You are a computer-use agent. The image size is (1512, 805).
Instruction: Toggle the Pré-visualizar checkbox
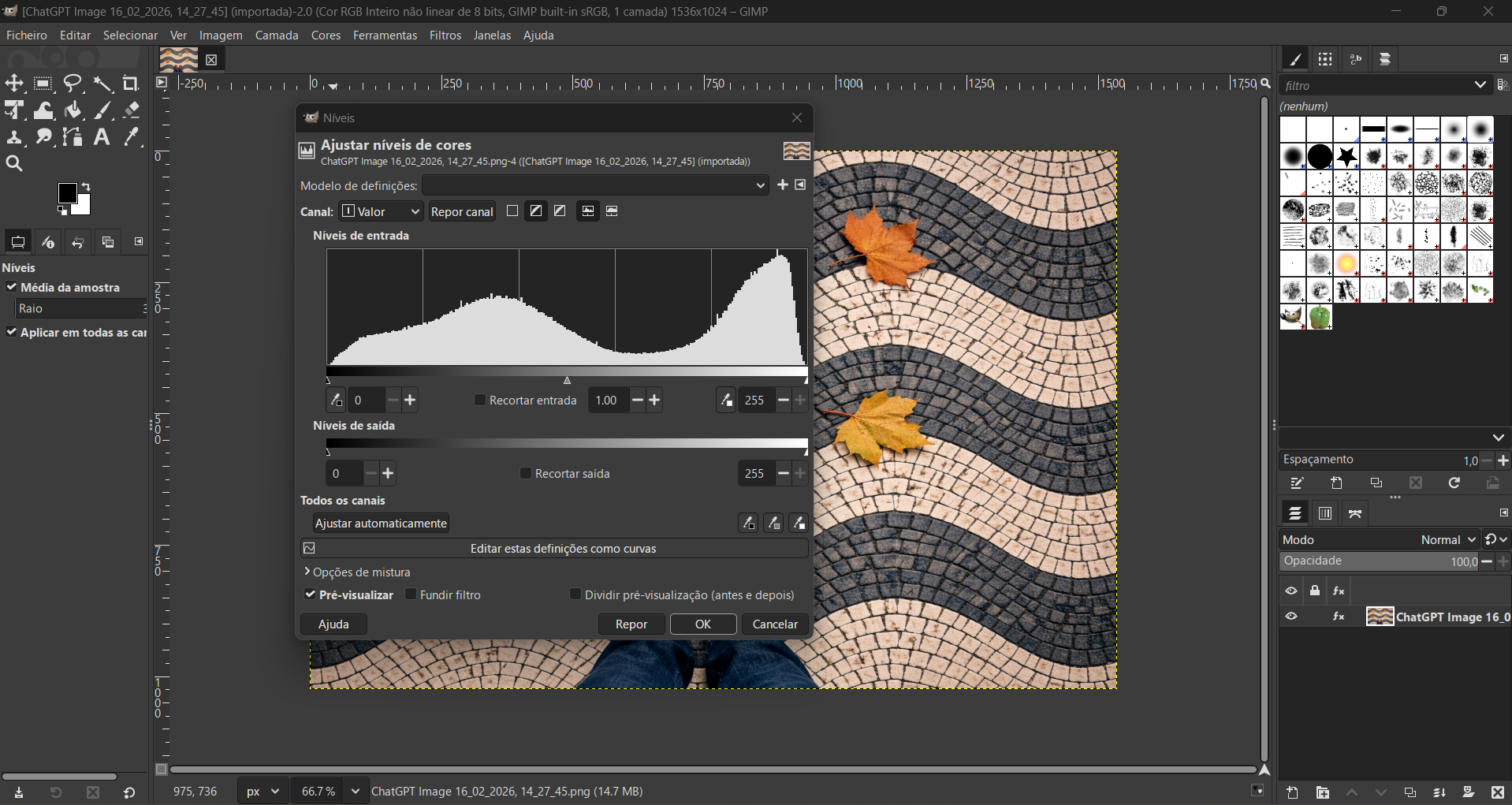tap(311, 594)
